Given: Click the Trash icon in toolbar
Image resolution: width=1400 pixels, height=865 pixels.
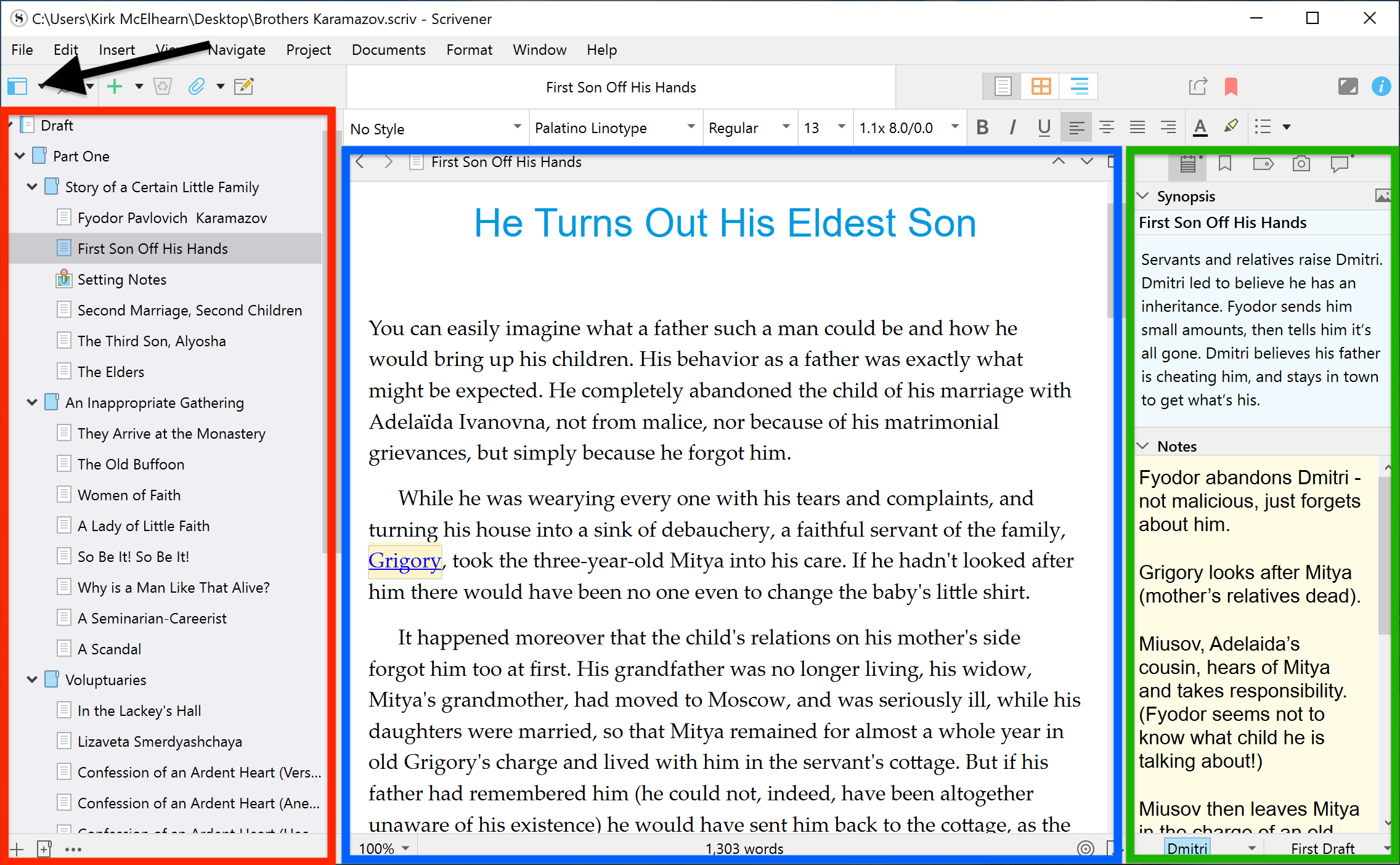Looking at the screenshot, I should coord(163,86).
